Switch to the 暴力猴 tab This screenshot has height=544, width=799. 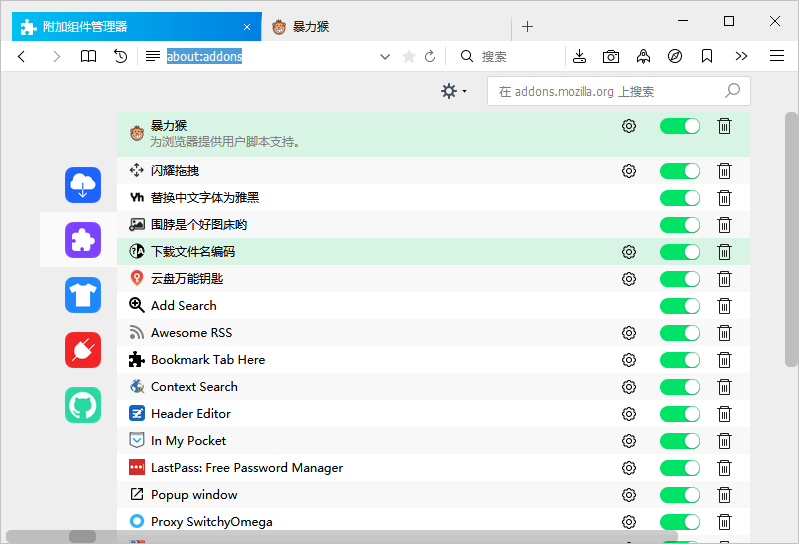pyautogui.click(x=386, y=26)
